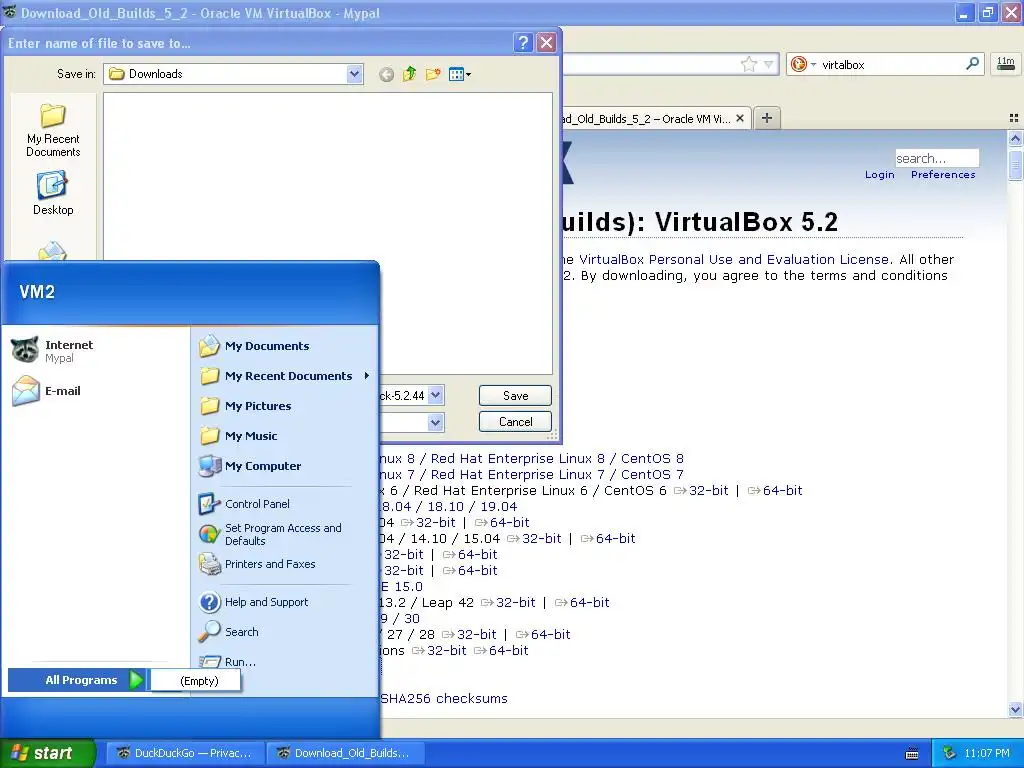
Task: Create new folder icon in save dialog
Action: pos(433,74)
